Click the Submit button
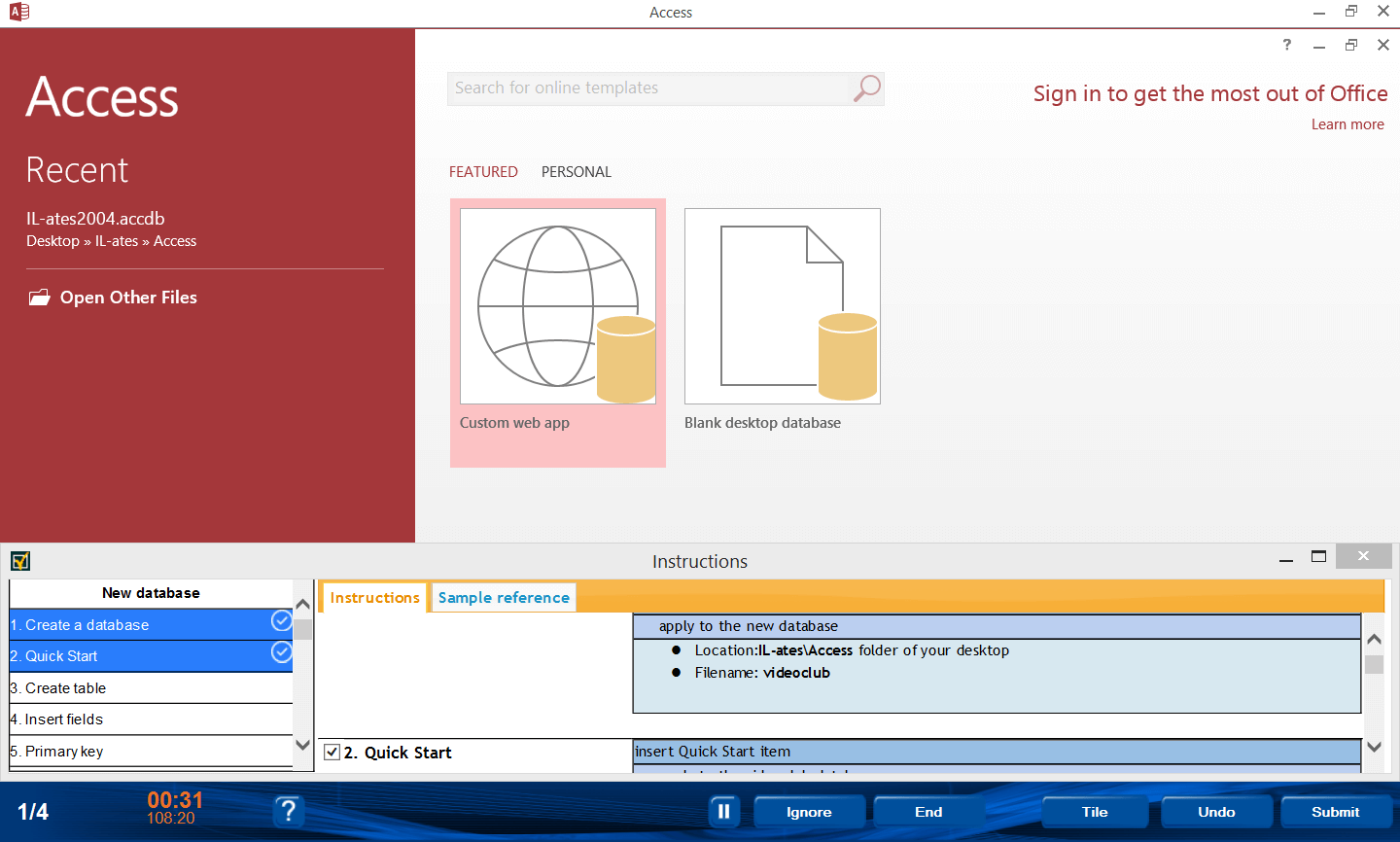Screen dimensions: 1400x842 [x=1336, y=812]
